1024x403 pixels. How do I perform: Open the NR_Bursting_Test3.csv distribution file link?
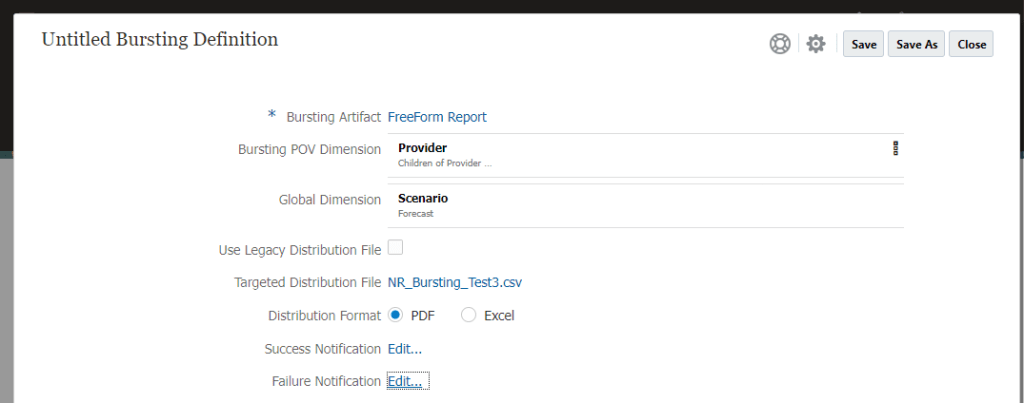click(x=454, y=282)
